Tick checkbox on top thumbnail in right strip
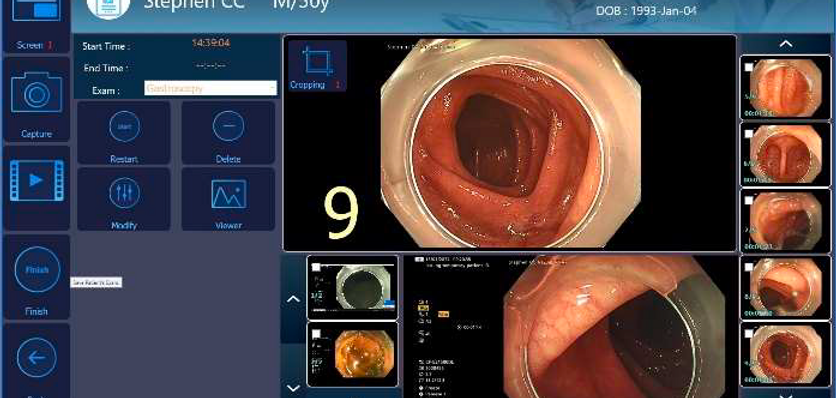Screen dimensions: 836x398 749,67
